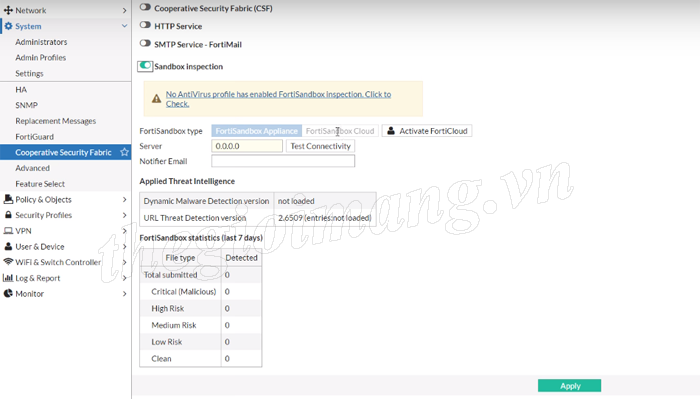Click the System gear icon
Image resolution: width=700 pixels, height=399 pixels.
(x=8, y=26)
